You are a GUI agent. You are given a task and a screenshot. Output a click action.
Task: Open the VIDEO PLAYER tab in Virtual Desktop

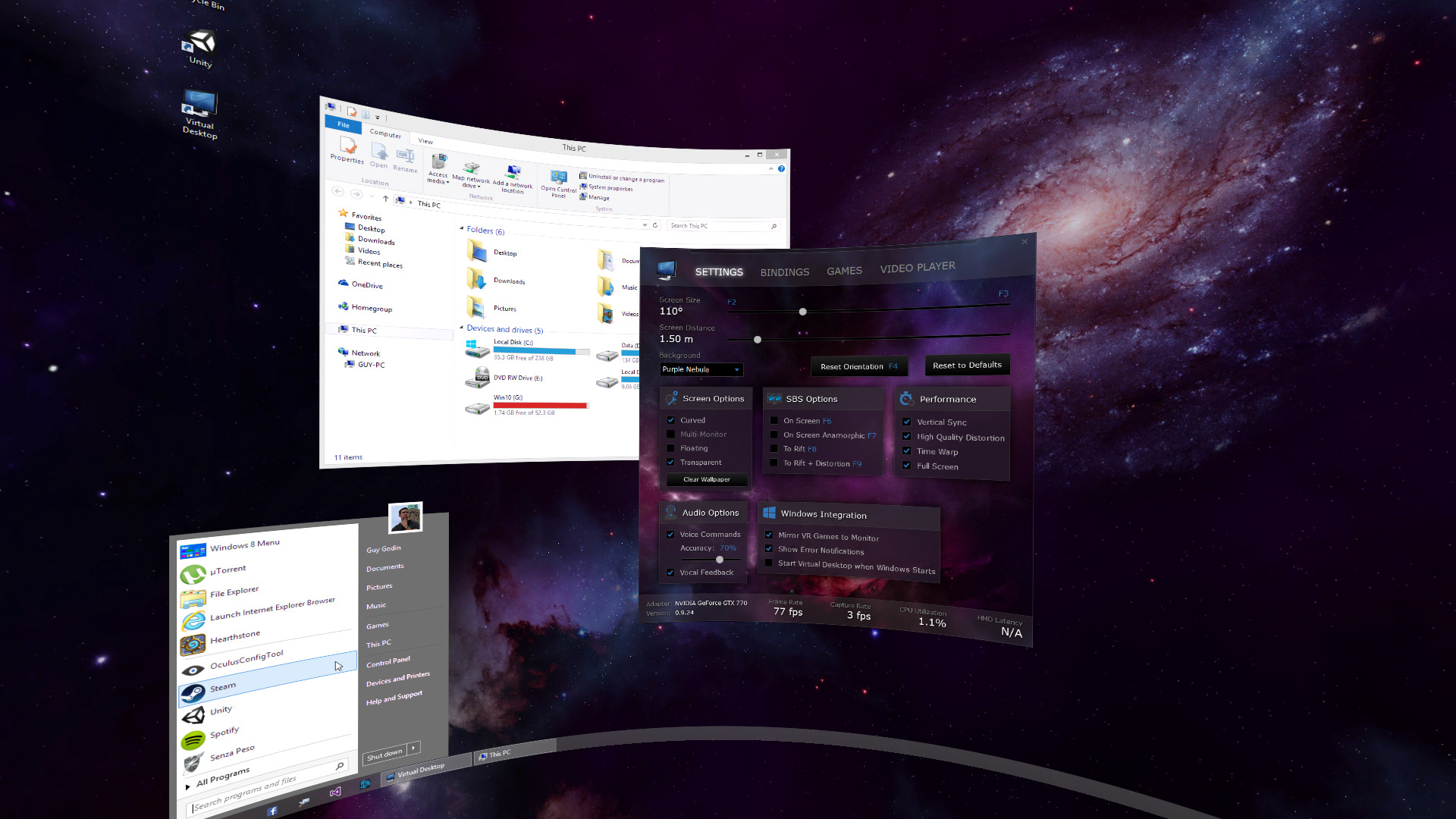917,266
